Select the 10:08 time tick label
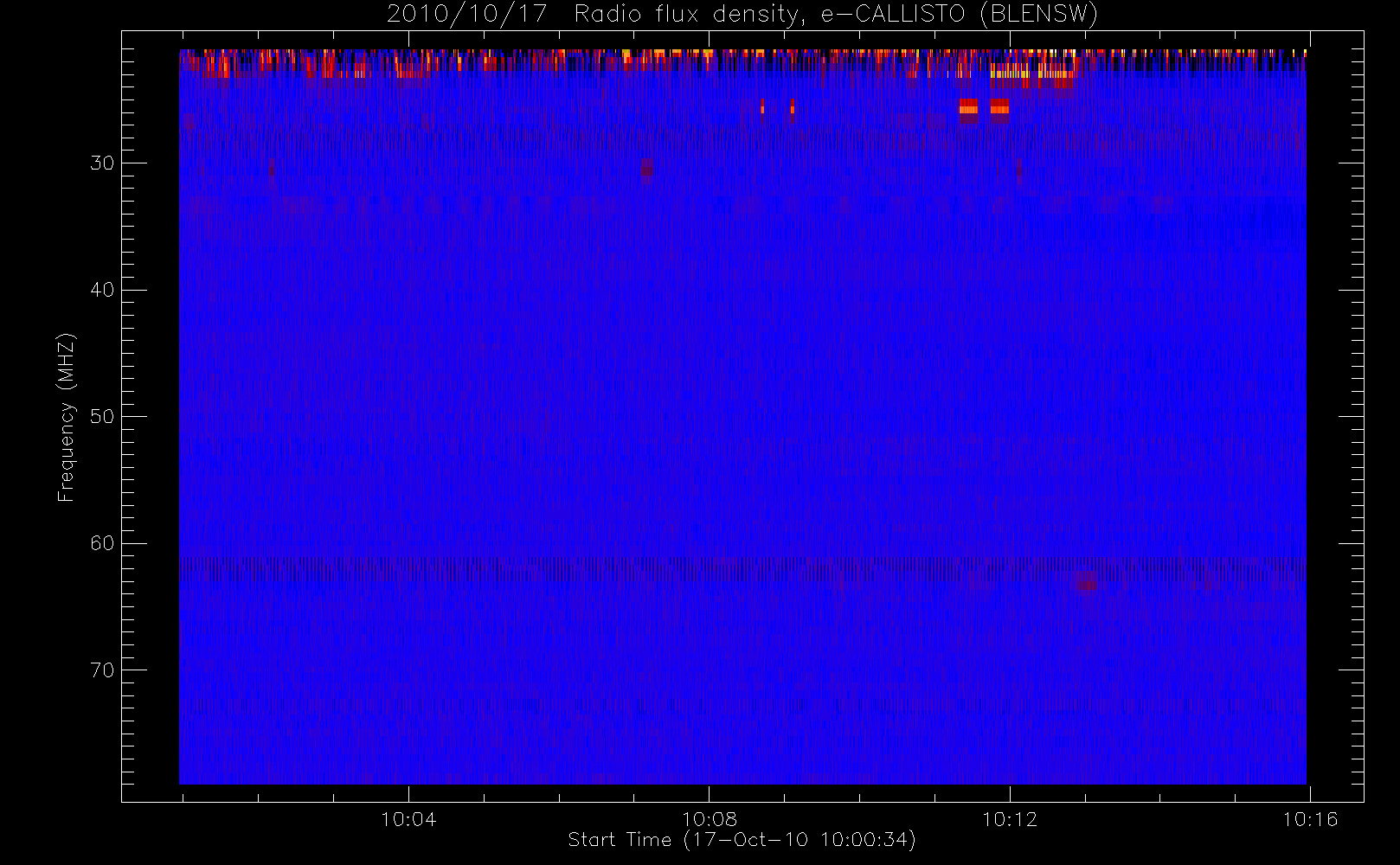The width and height of the screenshot is (1400, 865). click(x=709, y=819)
